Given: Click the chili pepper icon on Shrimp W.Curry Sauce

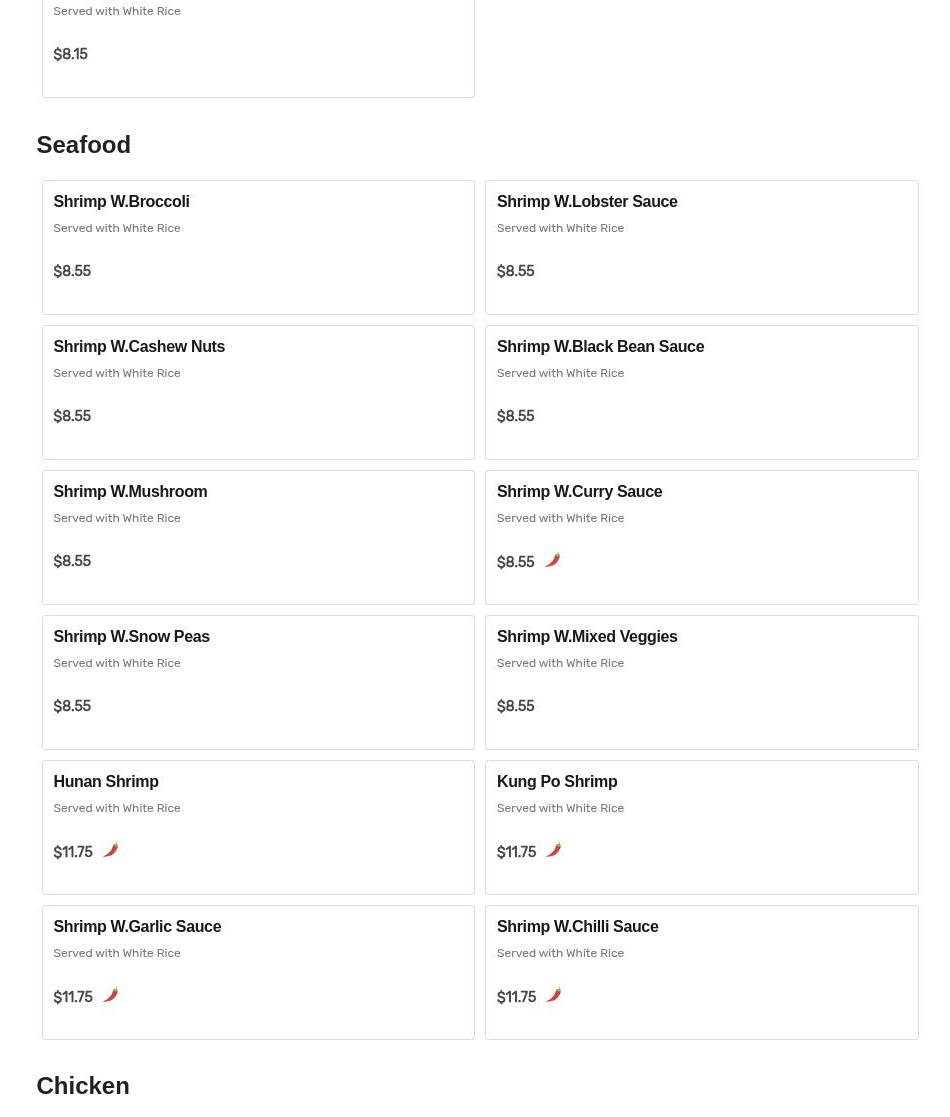Looking at the screenshot, I should pyautogui.click(x=553, y=561).
